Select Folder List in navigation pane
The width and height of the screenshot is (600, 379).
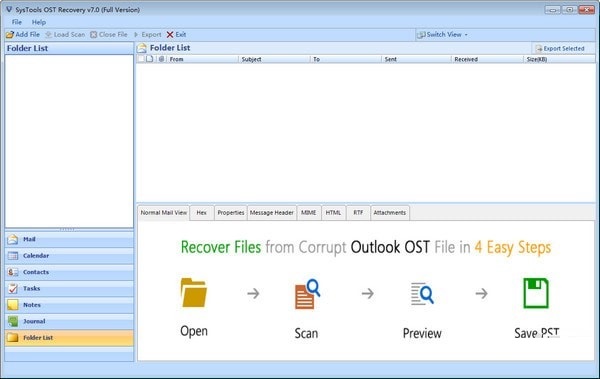(69, 338)
